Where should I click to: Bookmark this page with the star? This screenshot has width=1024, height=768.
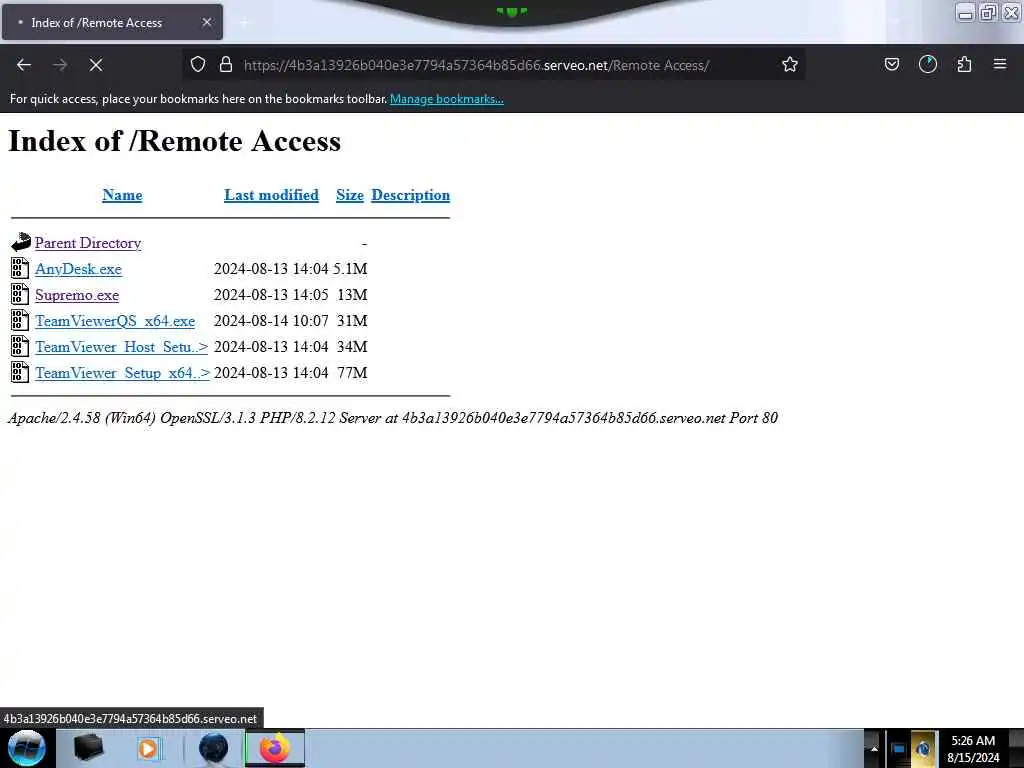pyautogui.click(x=790, y=64)
